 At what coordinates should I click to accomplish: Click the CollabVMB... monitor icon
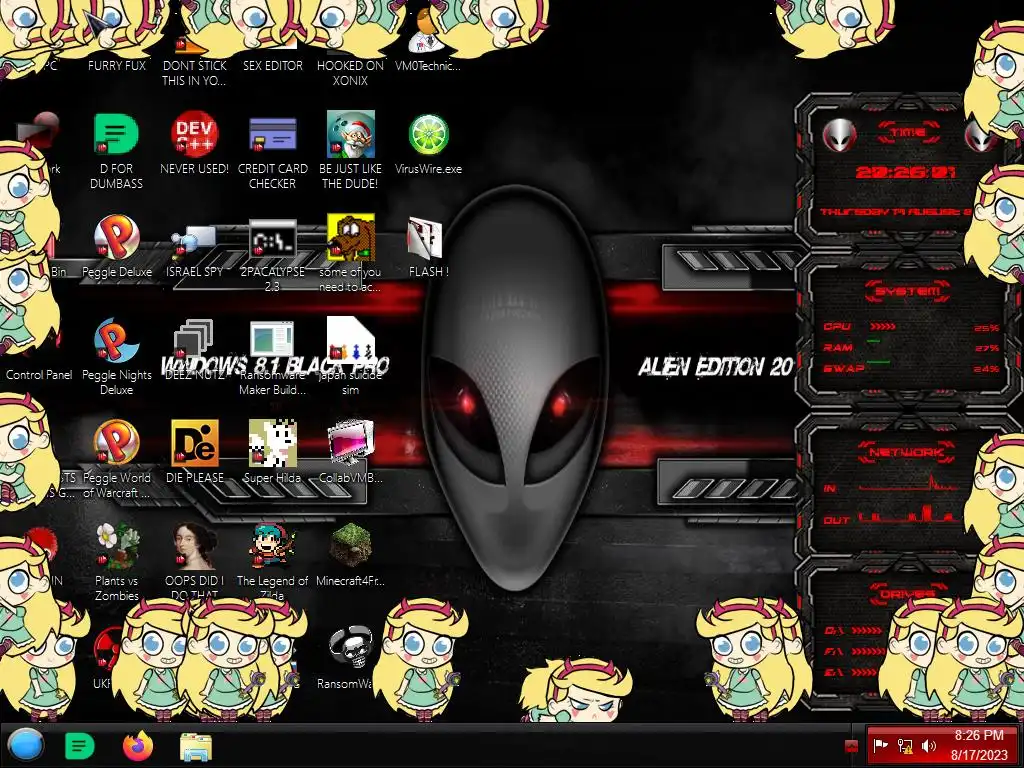[351, 443]
